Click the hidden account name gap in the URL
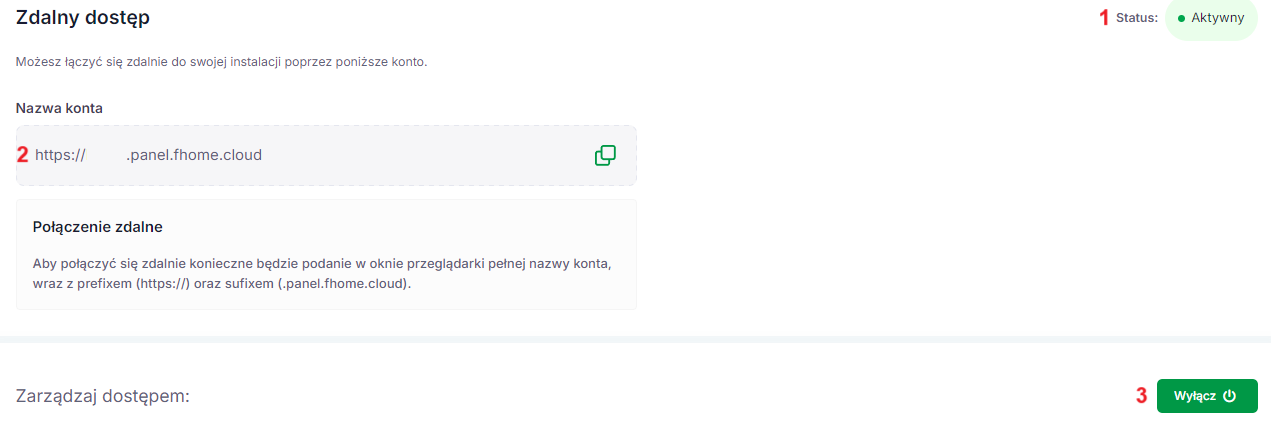The width and height of the screenshot is (1271, 431). [x=106, y=155]
